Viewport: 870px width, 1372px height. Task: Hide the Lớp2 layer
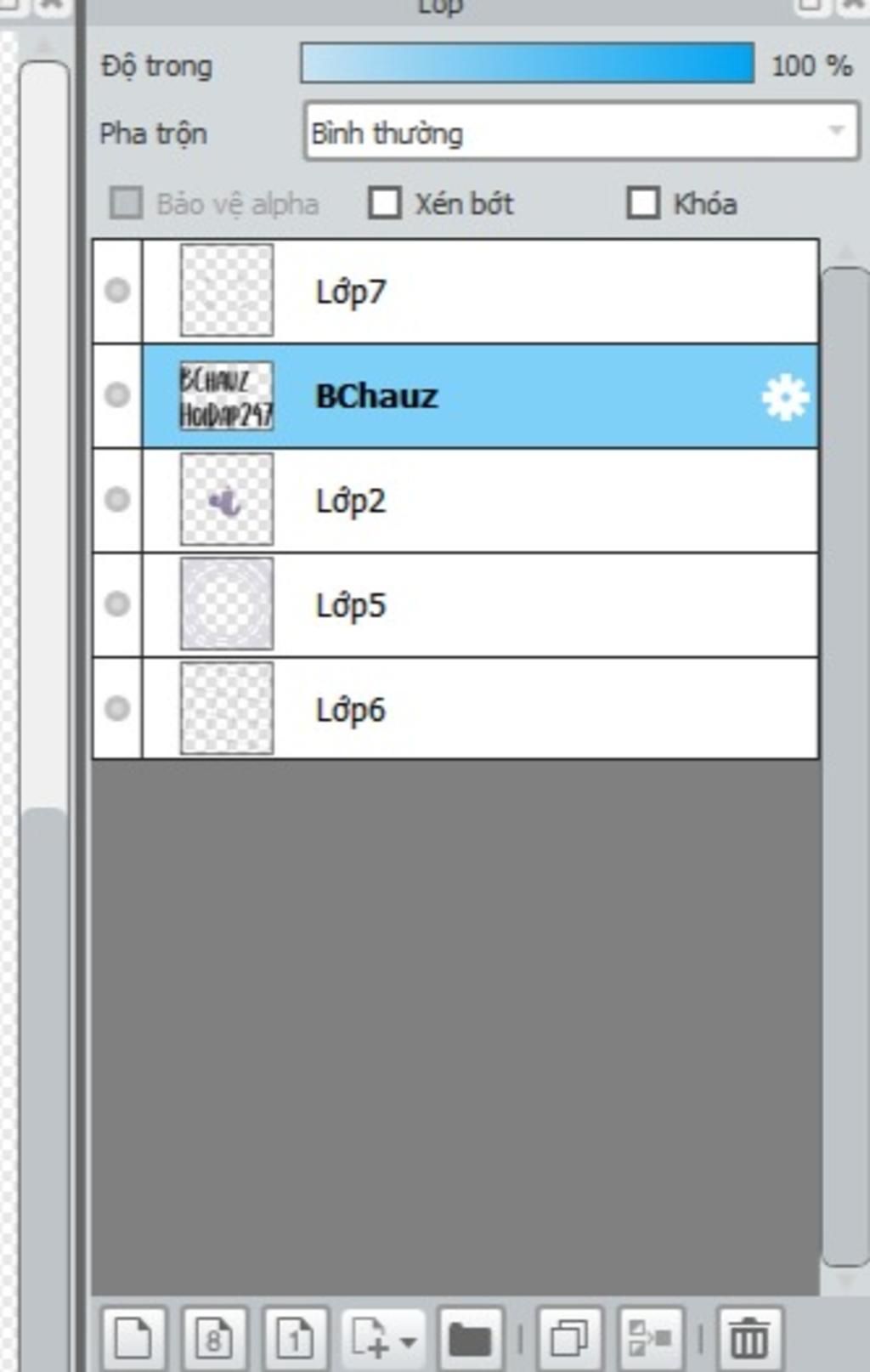point(117,500)
